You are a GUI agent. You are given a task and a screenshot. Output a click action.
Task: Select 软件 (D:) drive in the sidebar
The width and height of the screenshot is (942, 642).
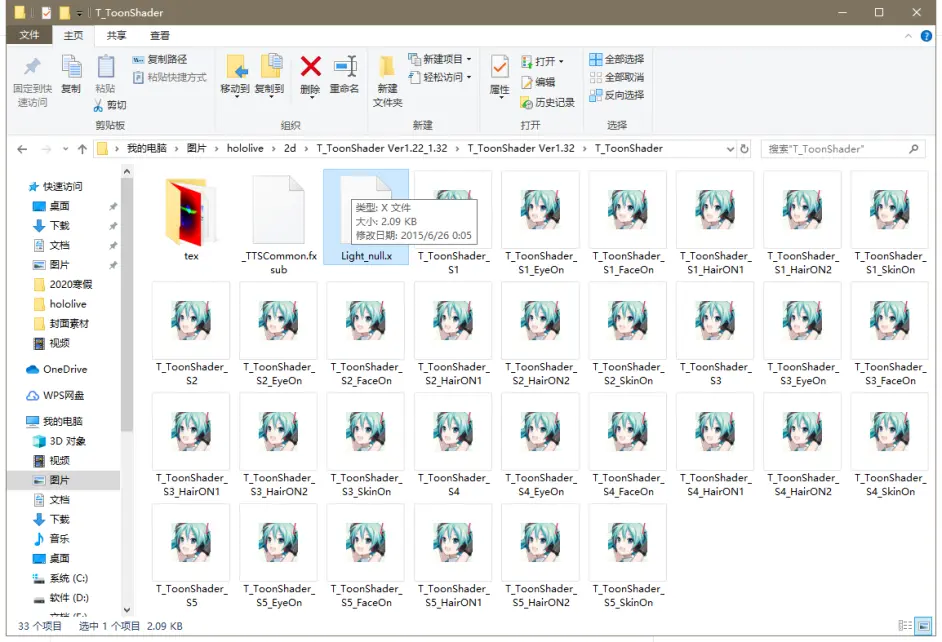(x=60, y=598)
